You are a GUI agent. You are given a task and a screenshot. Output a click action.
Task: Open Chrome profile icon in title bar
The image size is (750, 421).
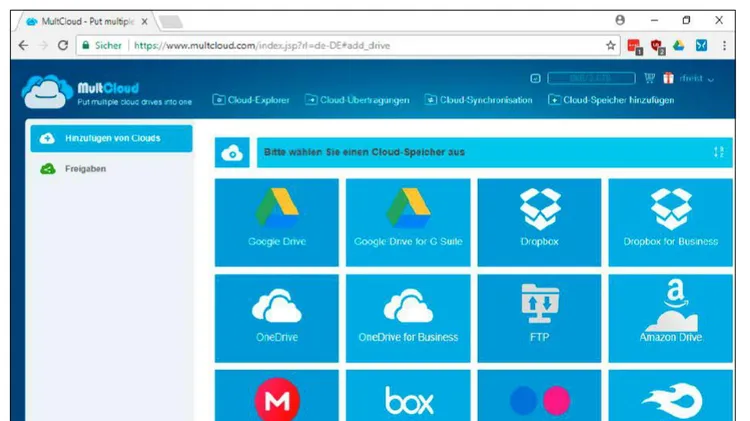[620, 20]
